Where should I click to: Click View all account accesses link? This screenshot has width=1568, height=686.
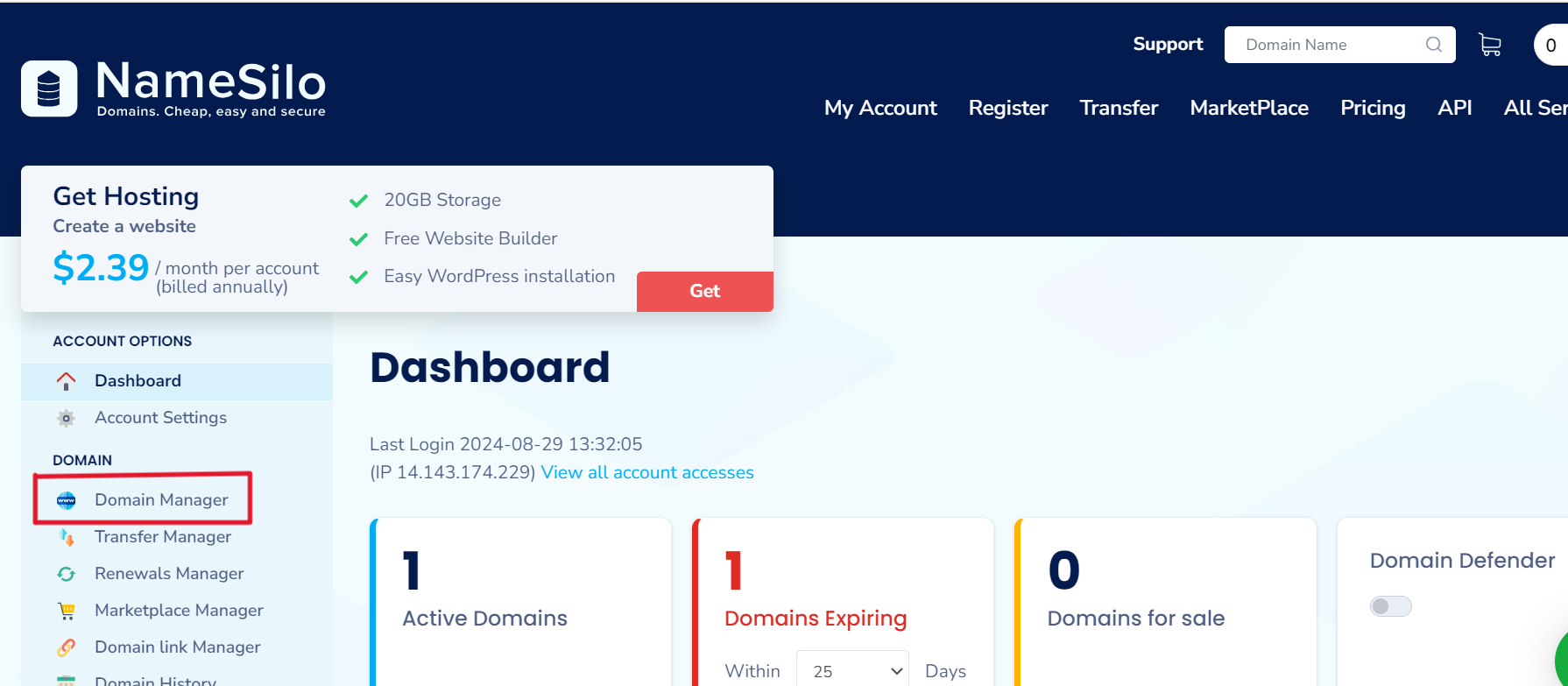point(647,472)
